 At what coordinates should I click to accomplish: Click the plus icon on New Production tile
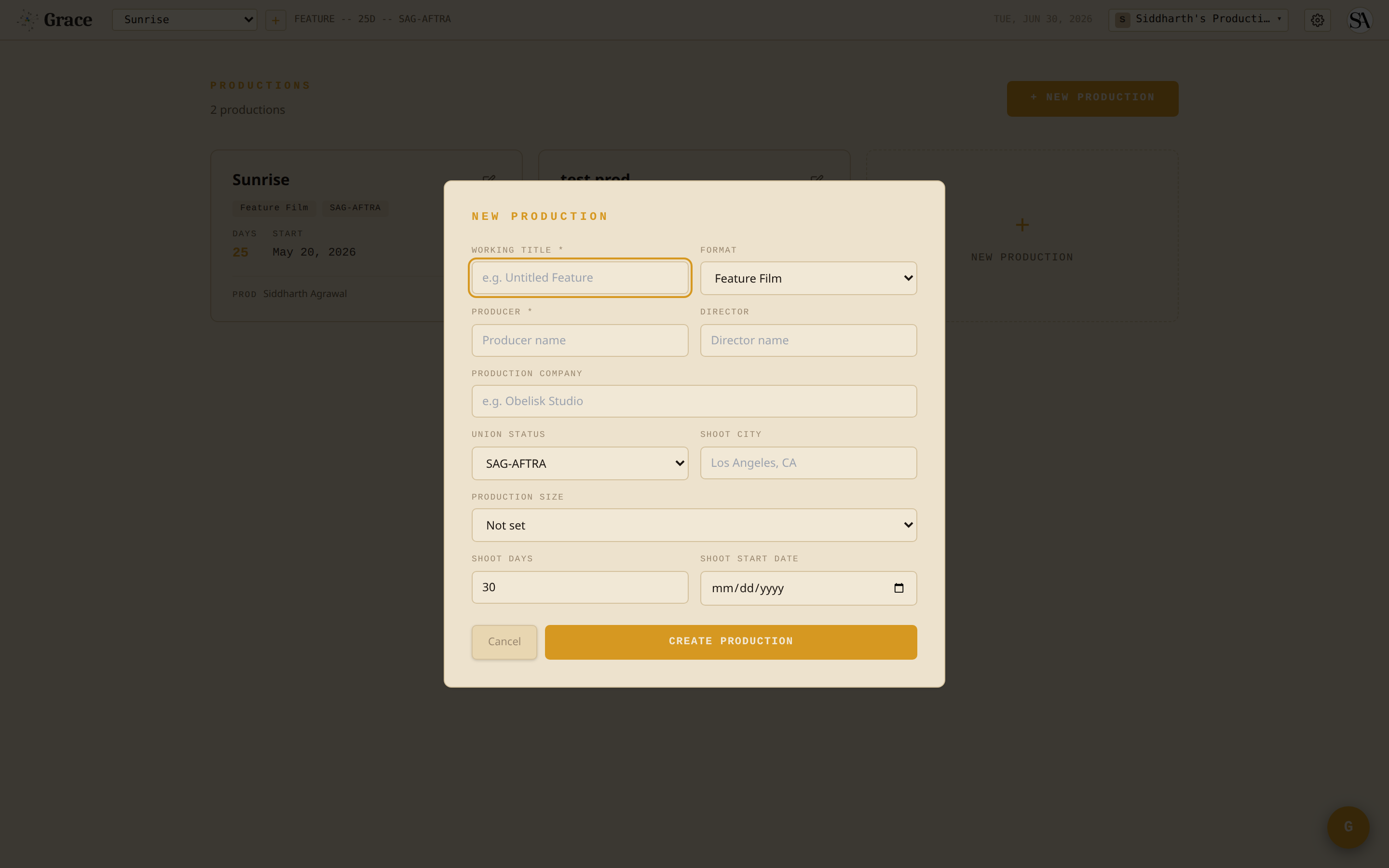point(1021,224)
